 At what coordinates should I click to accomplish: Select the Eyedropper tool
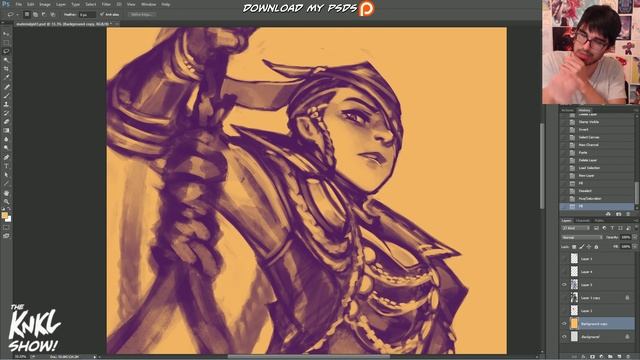point(6,78)
